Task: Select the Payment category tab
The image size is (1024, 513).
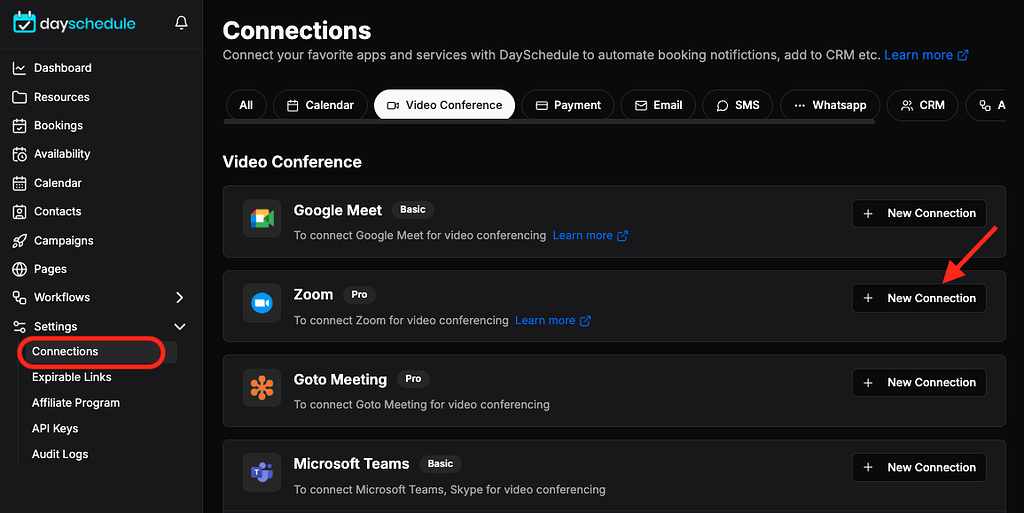Action: pyautogui.click(x=568, y=105)
